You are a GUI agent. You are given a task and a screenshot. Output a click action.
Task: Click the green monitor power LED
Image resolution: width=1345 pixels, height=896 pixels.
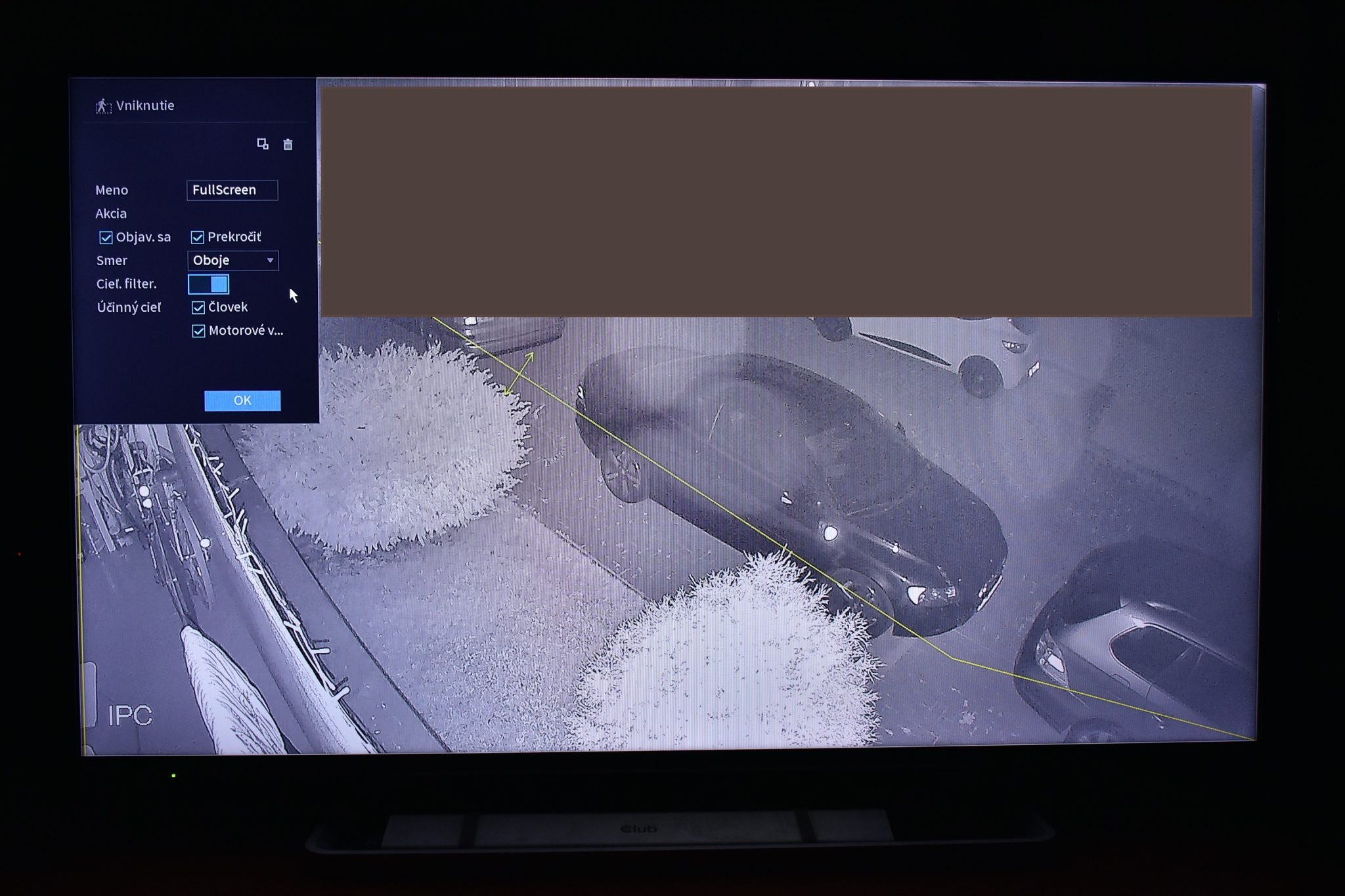173,776
